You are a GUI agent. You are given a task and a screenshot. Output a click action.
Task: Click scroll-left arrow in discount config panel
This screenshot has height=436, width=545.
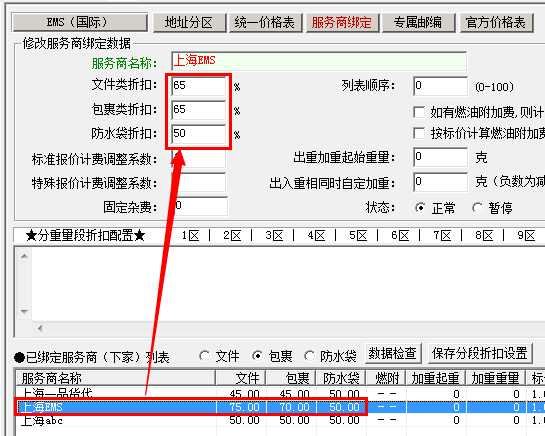(x=40, y=328)
